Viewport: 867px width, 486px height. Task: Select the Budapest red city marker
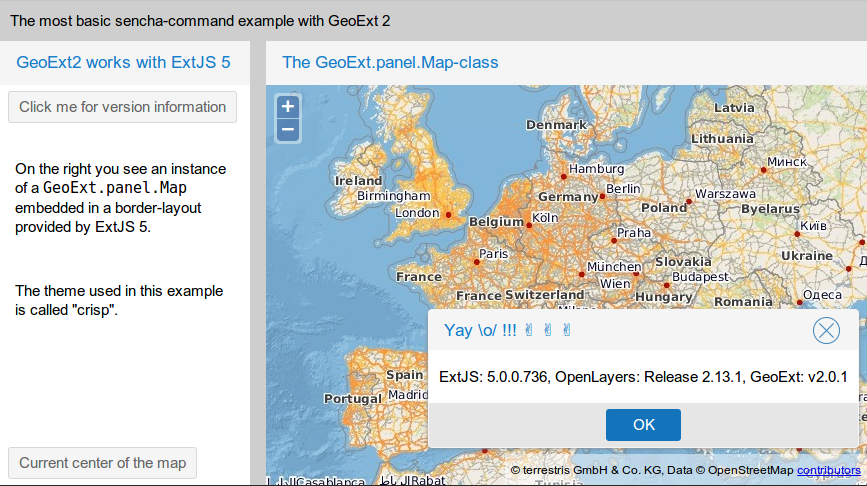[x=666, y=285]
